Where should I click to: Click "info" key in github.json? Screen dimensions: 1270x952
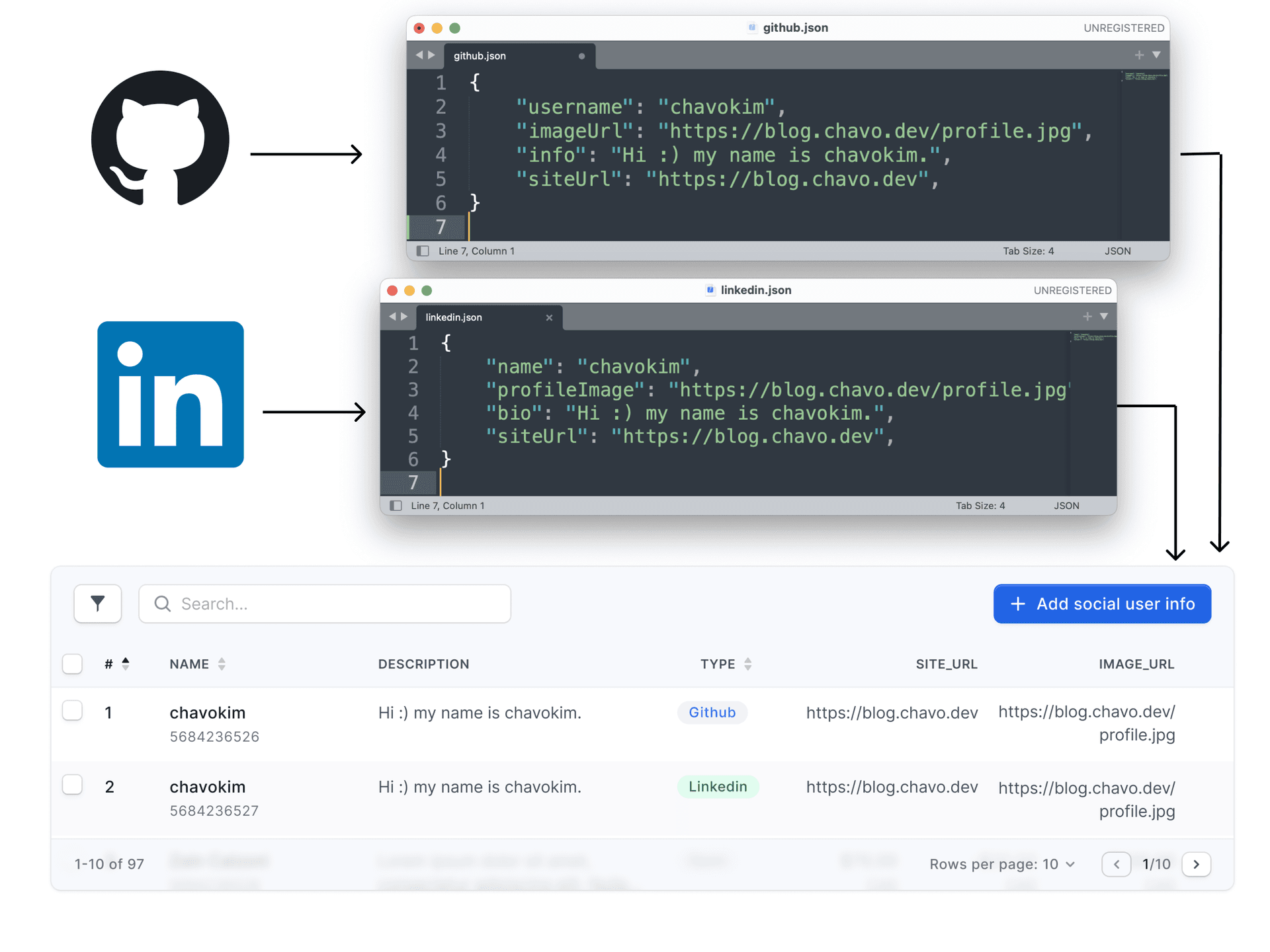click(551, 155)
